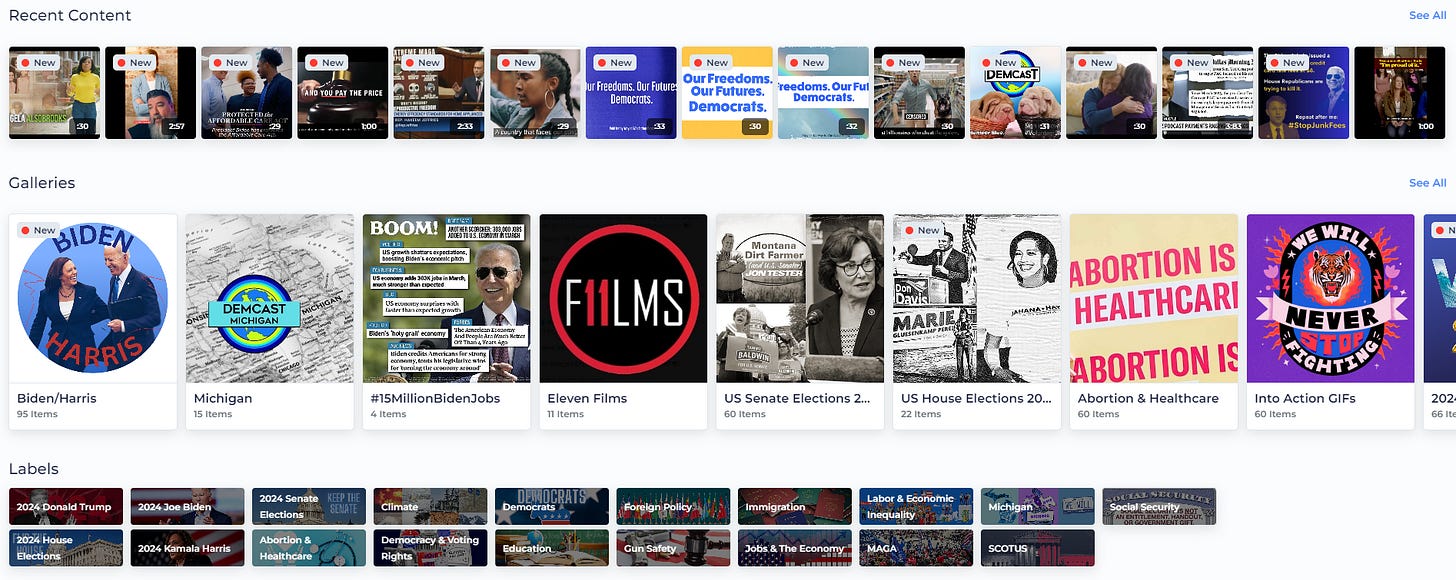The height and width of the screenshot is (580, 1456).
Task: Choose the 'MAGA' label
Action: click(916, 548)
